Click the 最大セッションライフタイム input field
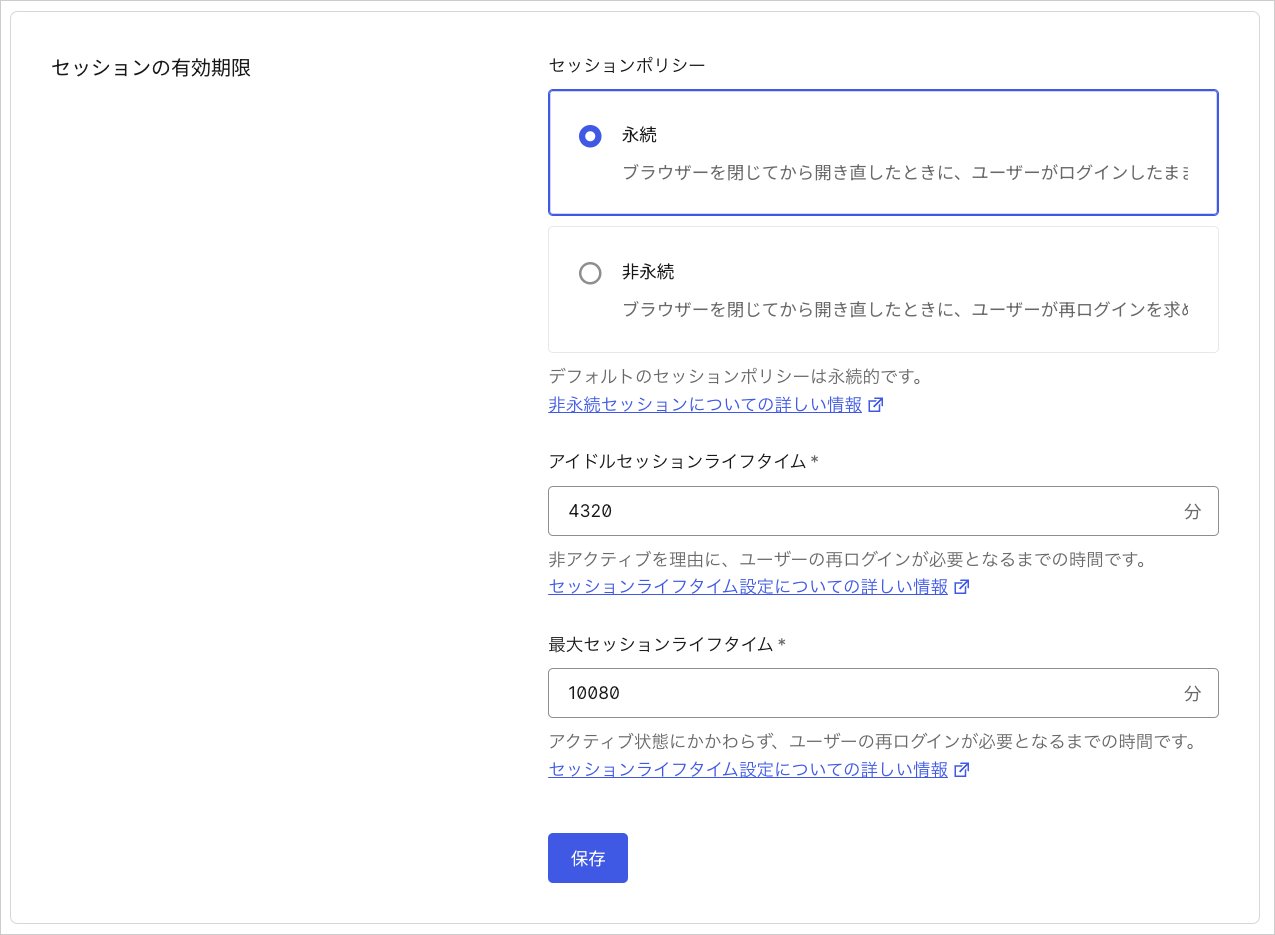 [x=882, y=693]
